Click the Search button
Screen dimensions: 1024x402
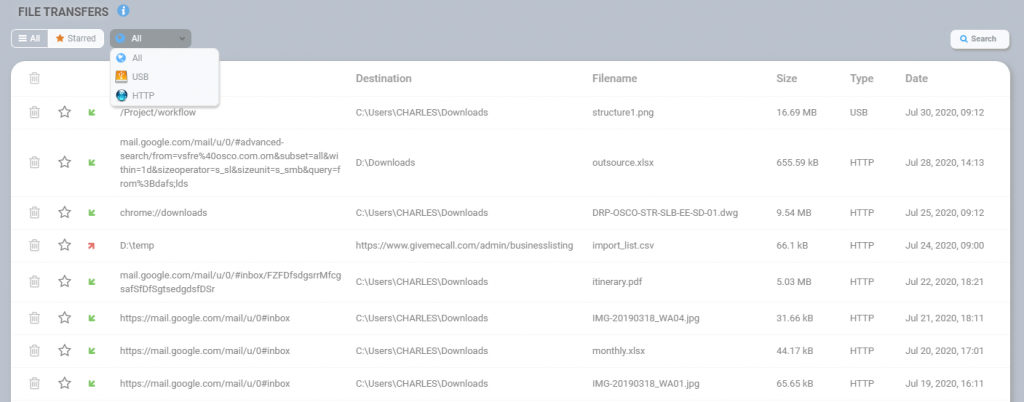(979, 39)
